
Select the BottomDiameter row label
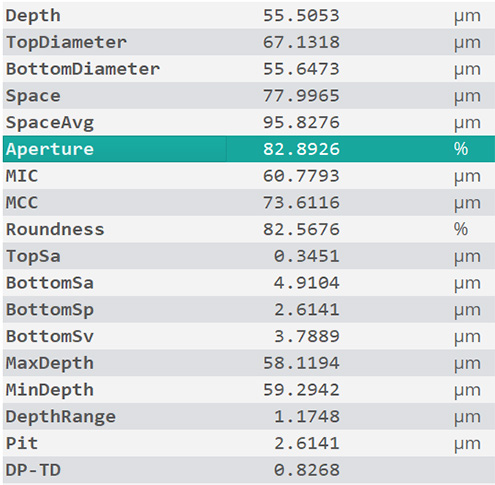(x=83, y=69)
